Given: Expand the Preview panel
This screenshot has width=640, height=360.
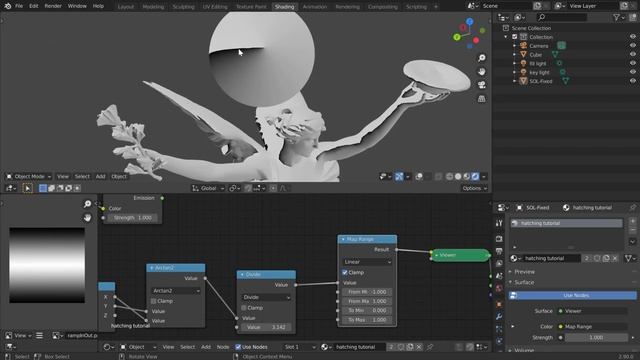Looking at the screenshot, I should pyautogui.click(x=524, y=272).
